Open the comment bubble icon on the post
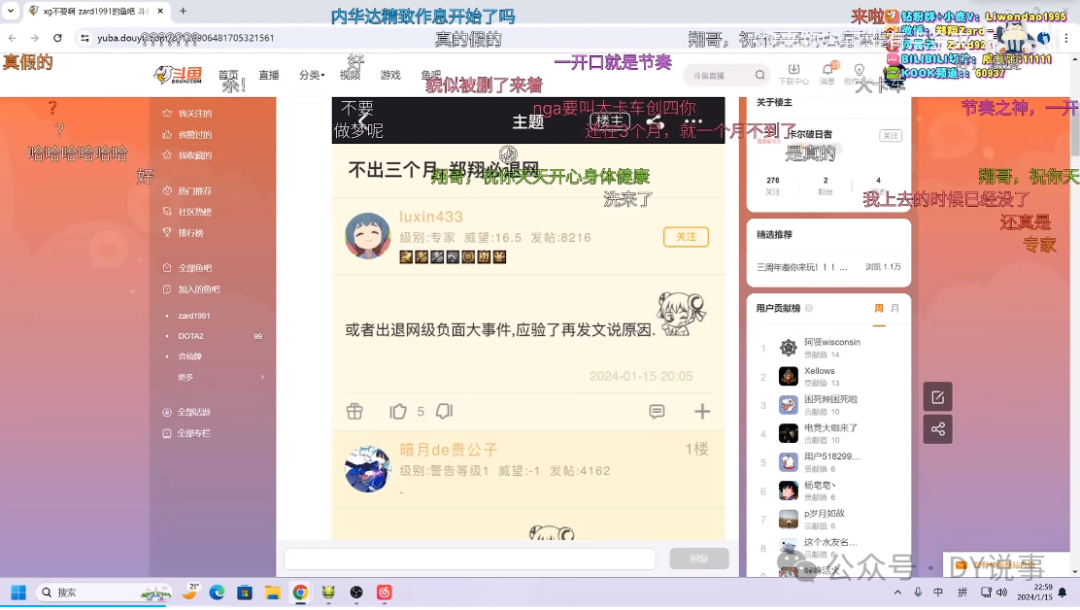Image resolution: width=1080 pixels, height=610 pixels. click(656, 411)
